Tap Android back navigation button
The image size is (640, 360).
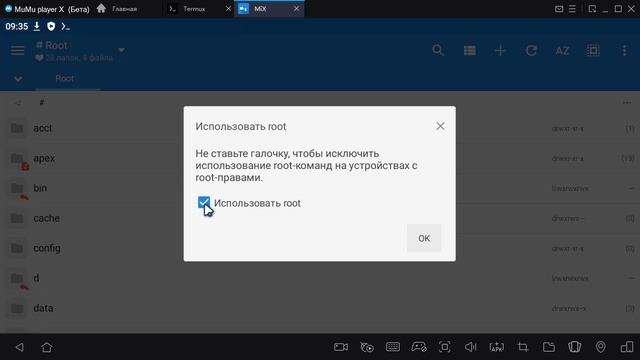pyautogui.click(x=19, y=347)
